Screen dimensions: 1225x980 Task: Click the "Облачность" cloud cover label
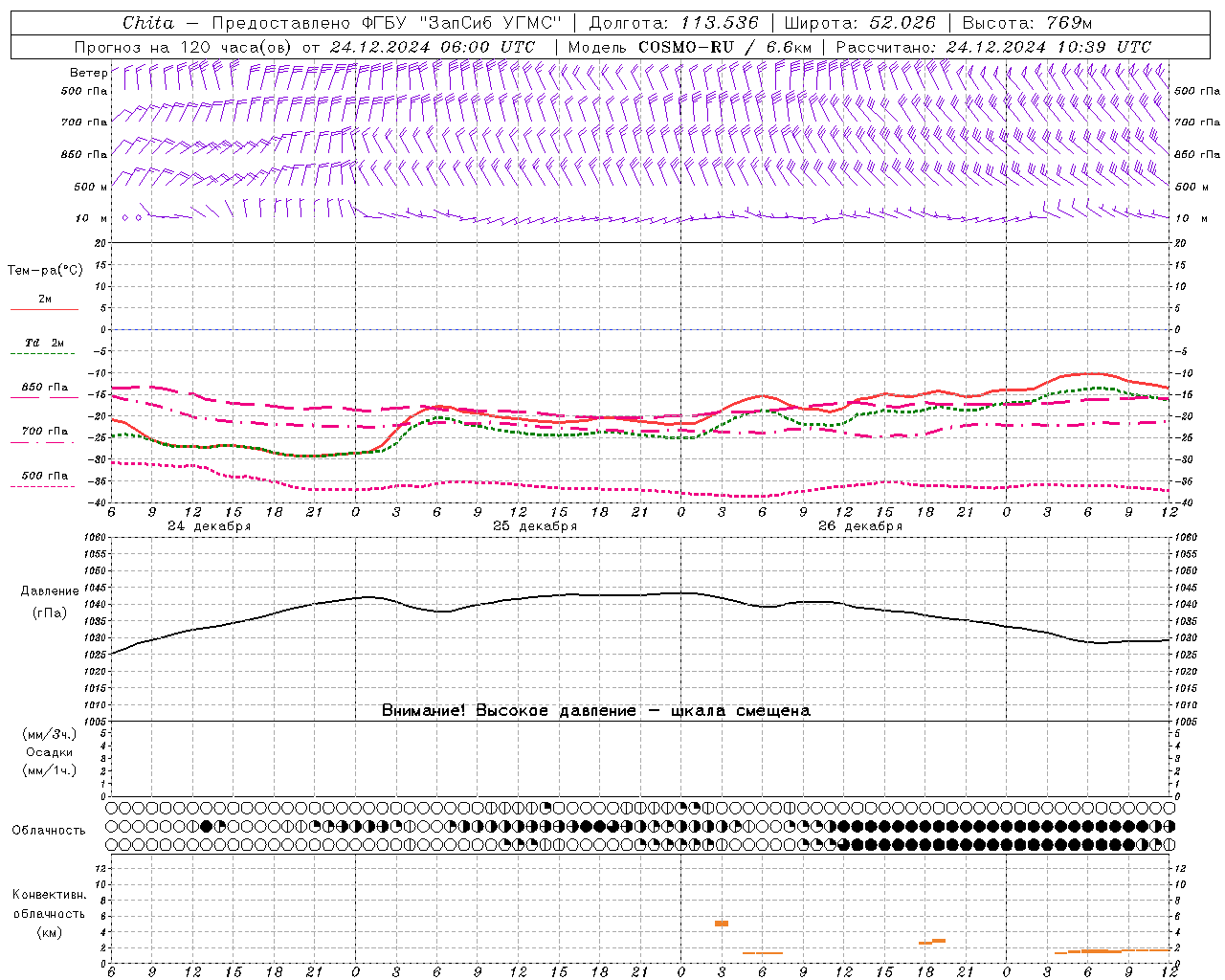(49, 831)
